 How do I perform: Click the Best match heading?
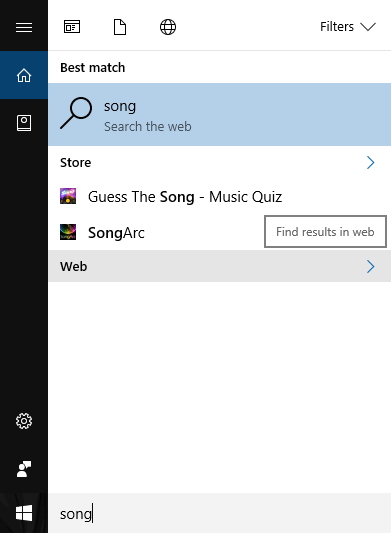(x=92, y=68)
